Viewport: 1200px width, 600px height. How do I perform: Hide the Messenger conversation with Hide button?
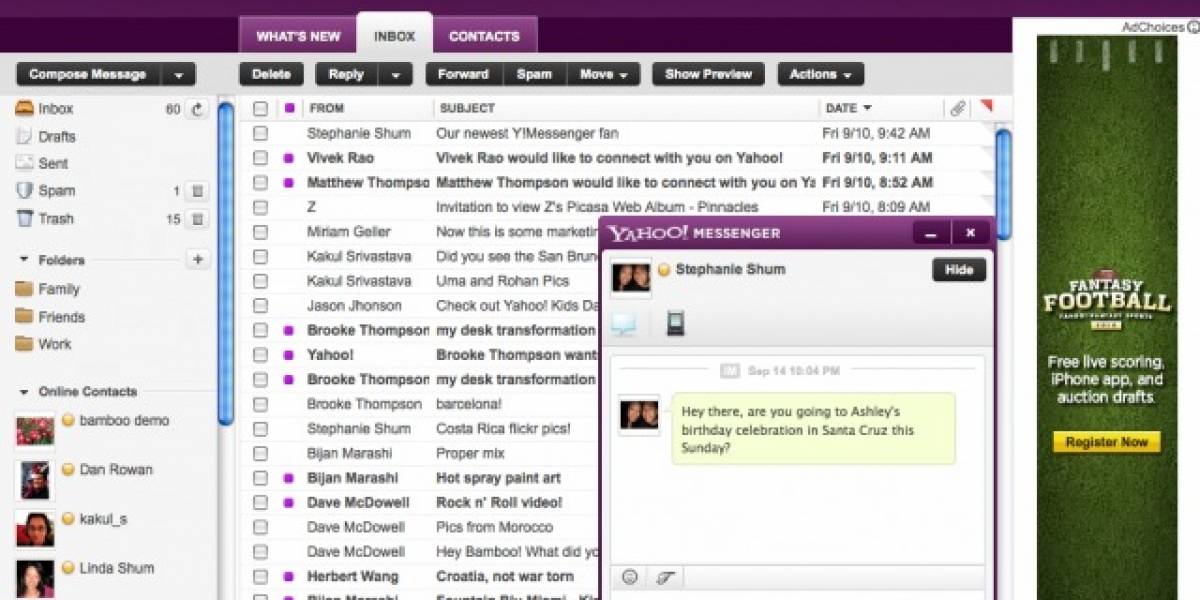(x=959, y=270)
